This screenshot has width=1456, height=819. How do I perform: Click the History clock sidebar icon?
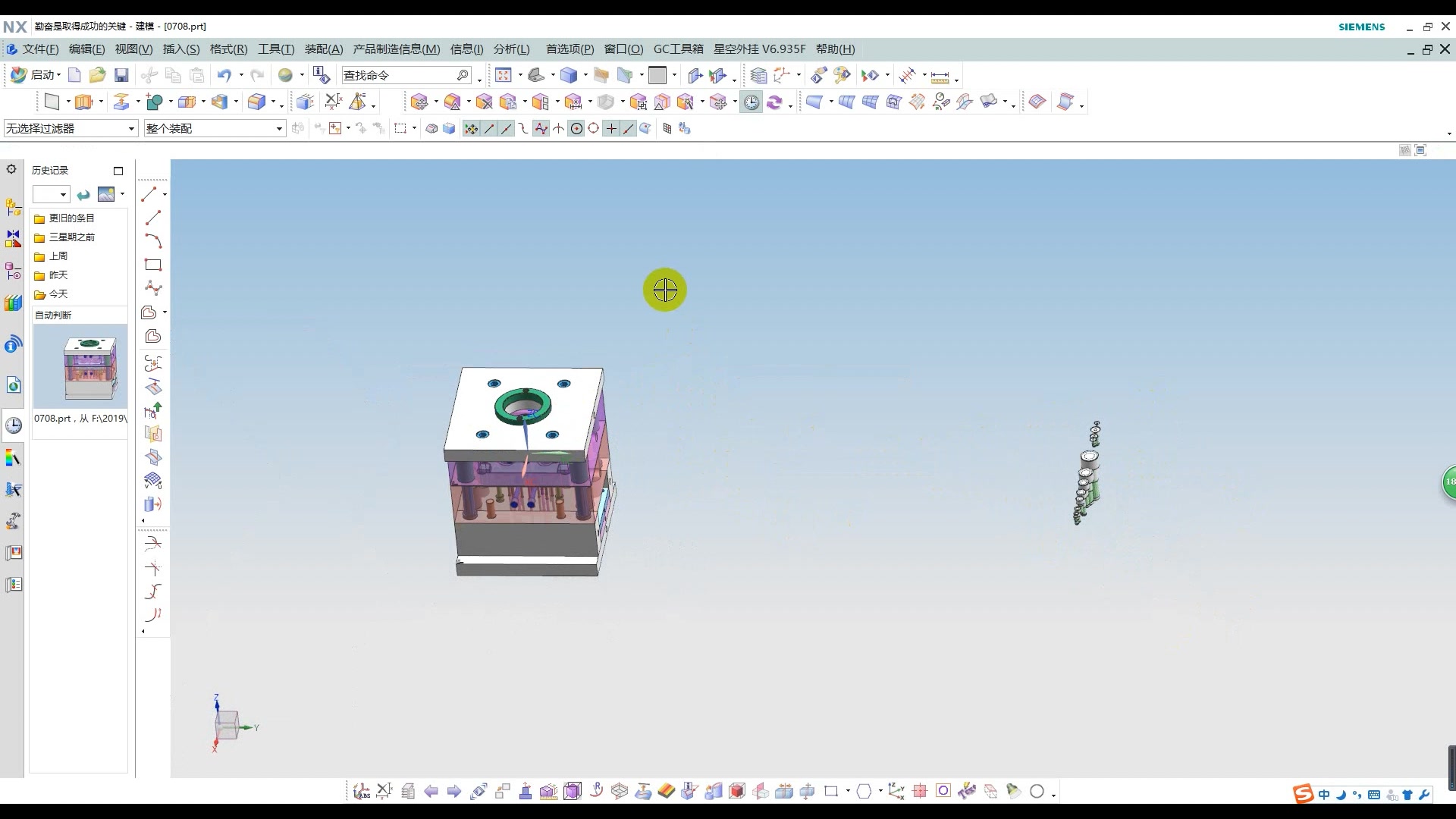[14, 425]
